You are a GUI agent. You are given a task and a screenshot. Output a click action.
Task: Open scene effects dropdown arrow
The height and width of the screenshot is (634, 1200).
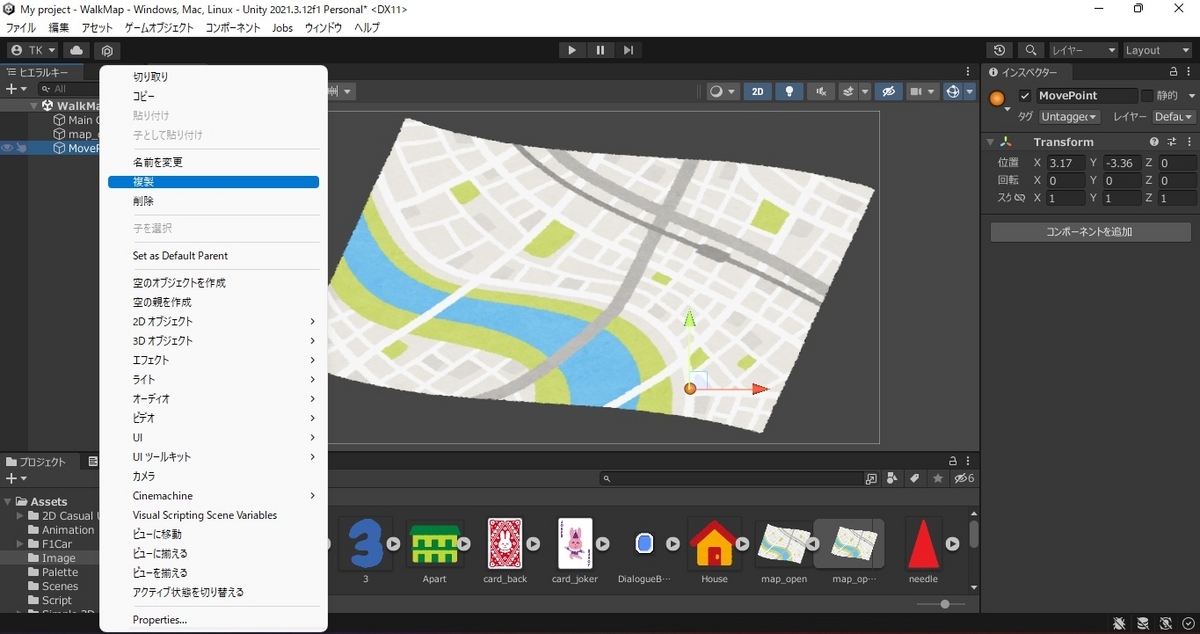coord(863,91)
